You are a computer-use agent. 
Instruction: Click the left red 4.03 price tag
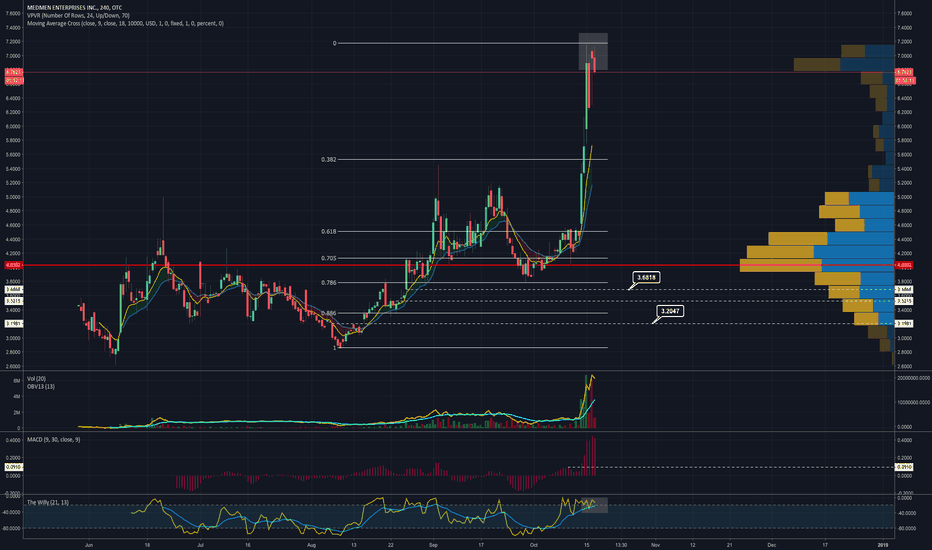[14, 265]
